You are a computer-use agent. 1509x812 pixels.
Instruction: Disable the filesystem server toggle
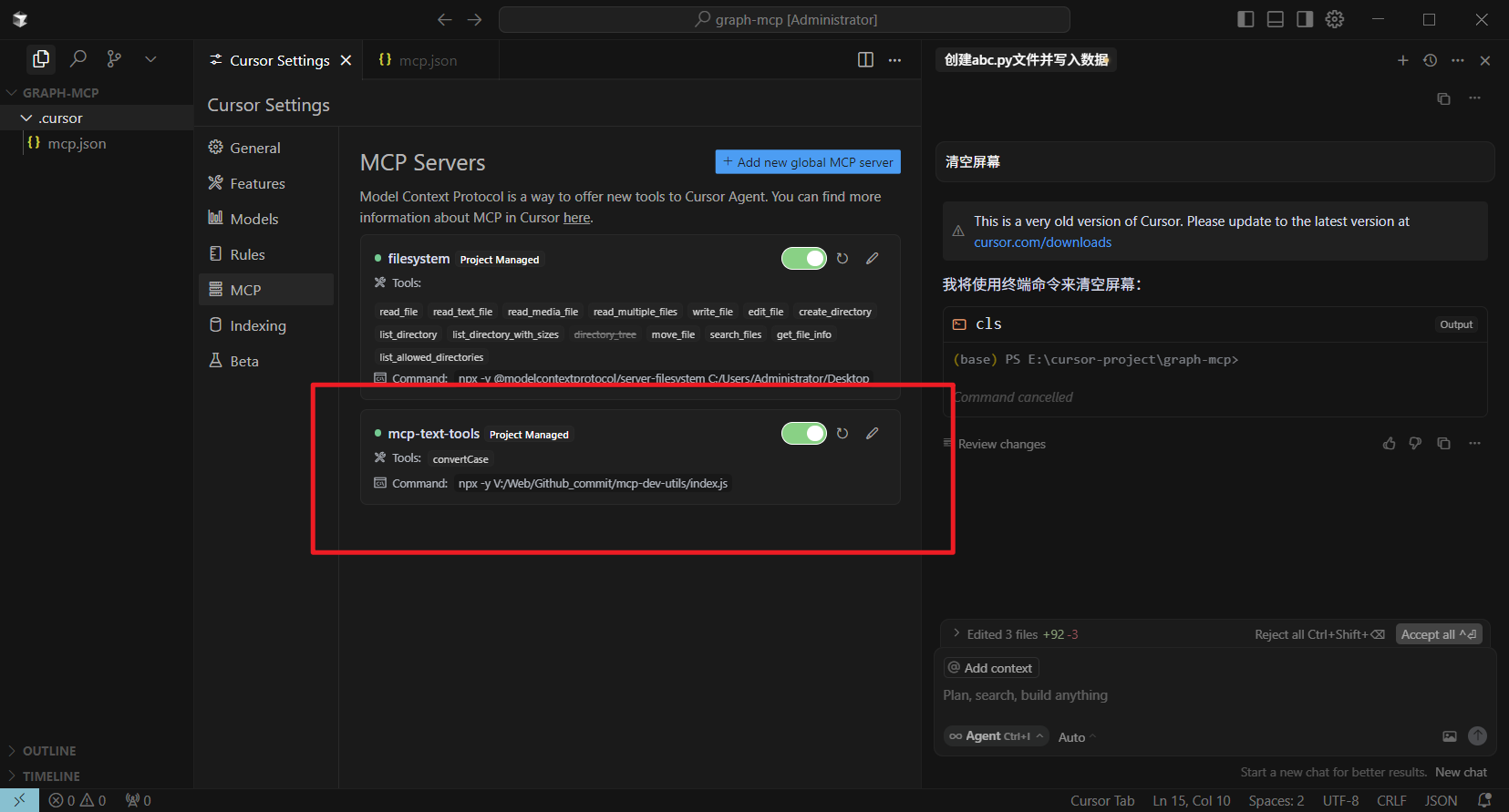click(x=804, y=259)
